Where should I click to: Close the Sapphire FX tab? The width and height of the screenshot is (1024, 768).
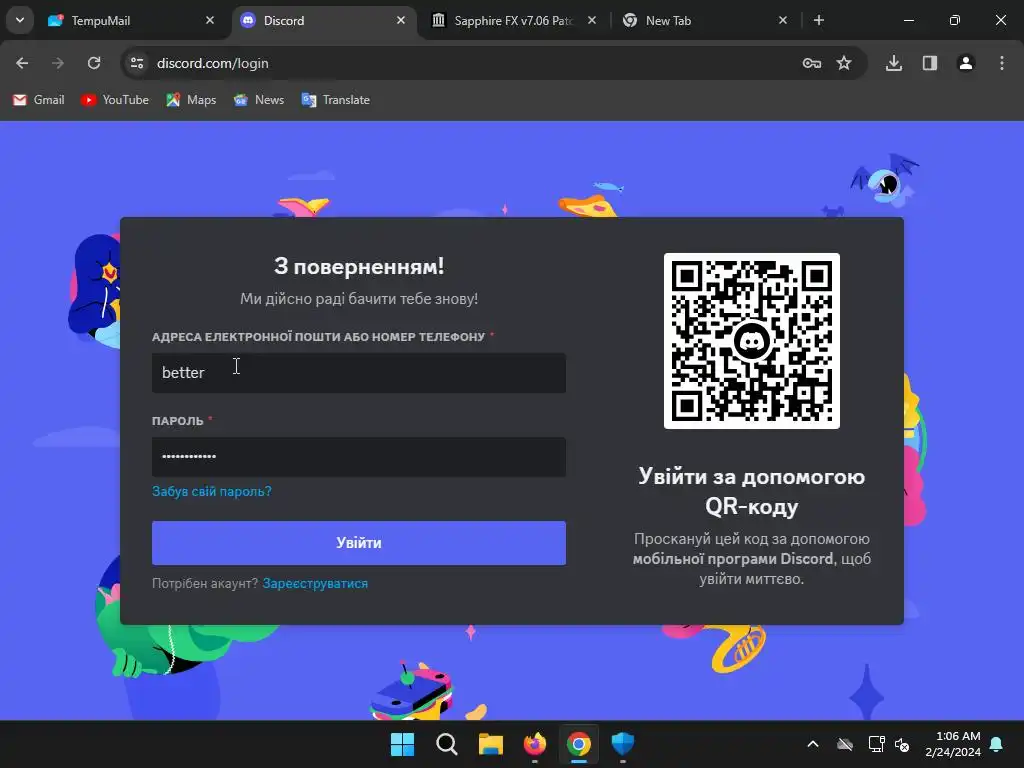coord(592,20)
